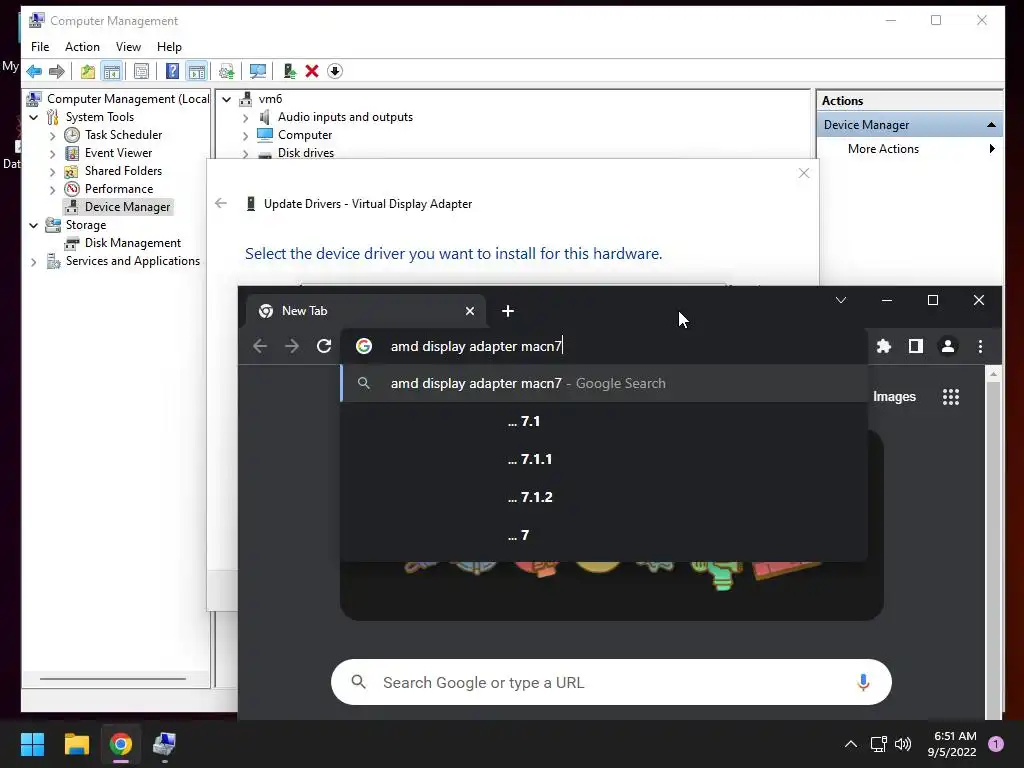The width and height of the screenshot is (1024, 768).
Task: Expand Services and Applications node
Action: (33, 262)
